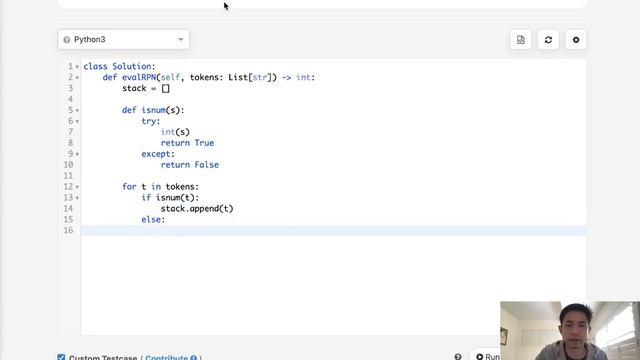
Task: Run the code with the Run button
Action: tap(486, 356)
